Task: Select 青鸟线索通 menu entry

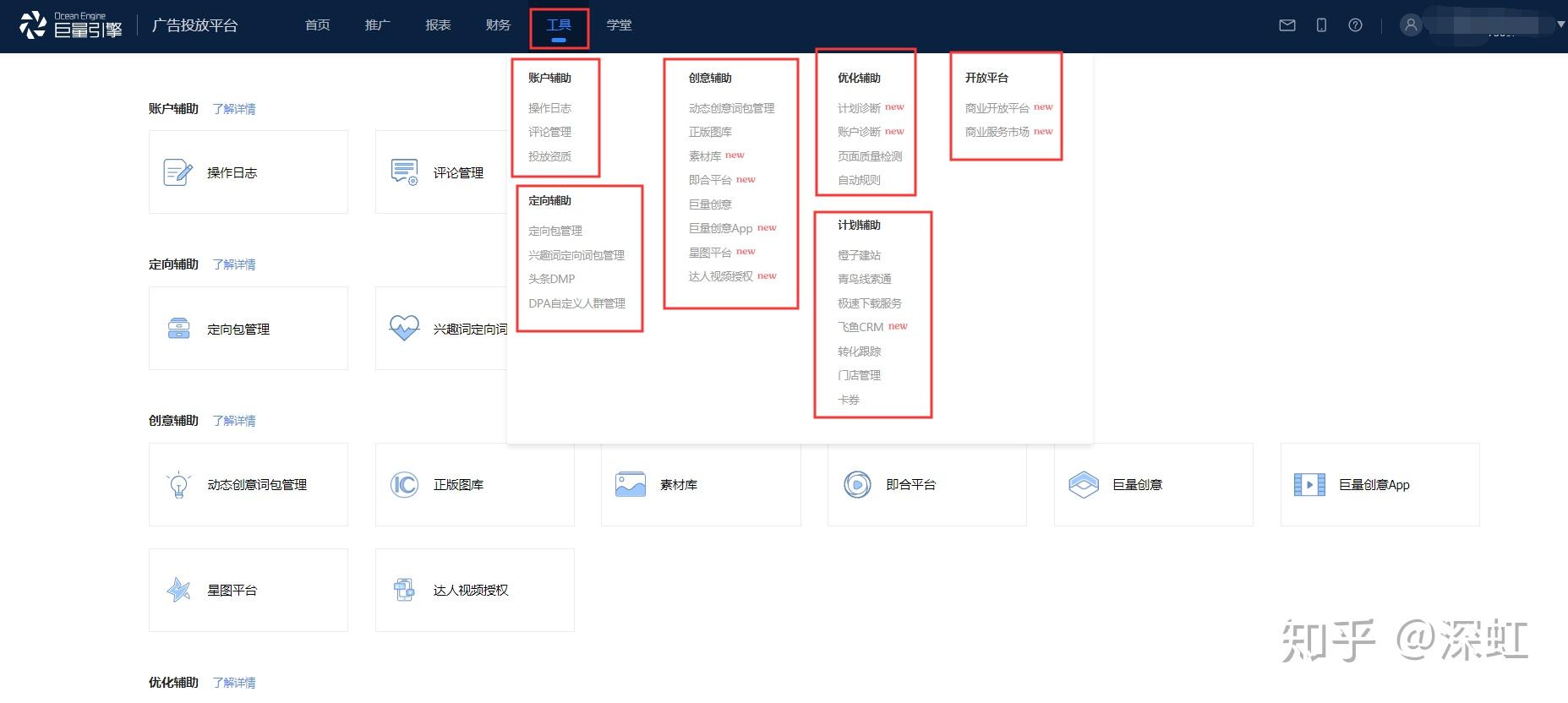Action: pos(865,279)
